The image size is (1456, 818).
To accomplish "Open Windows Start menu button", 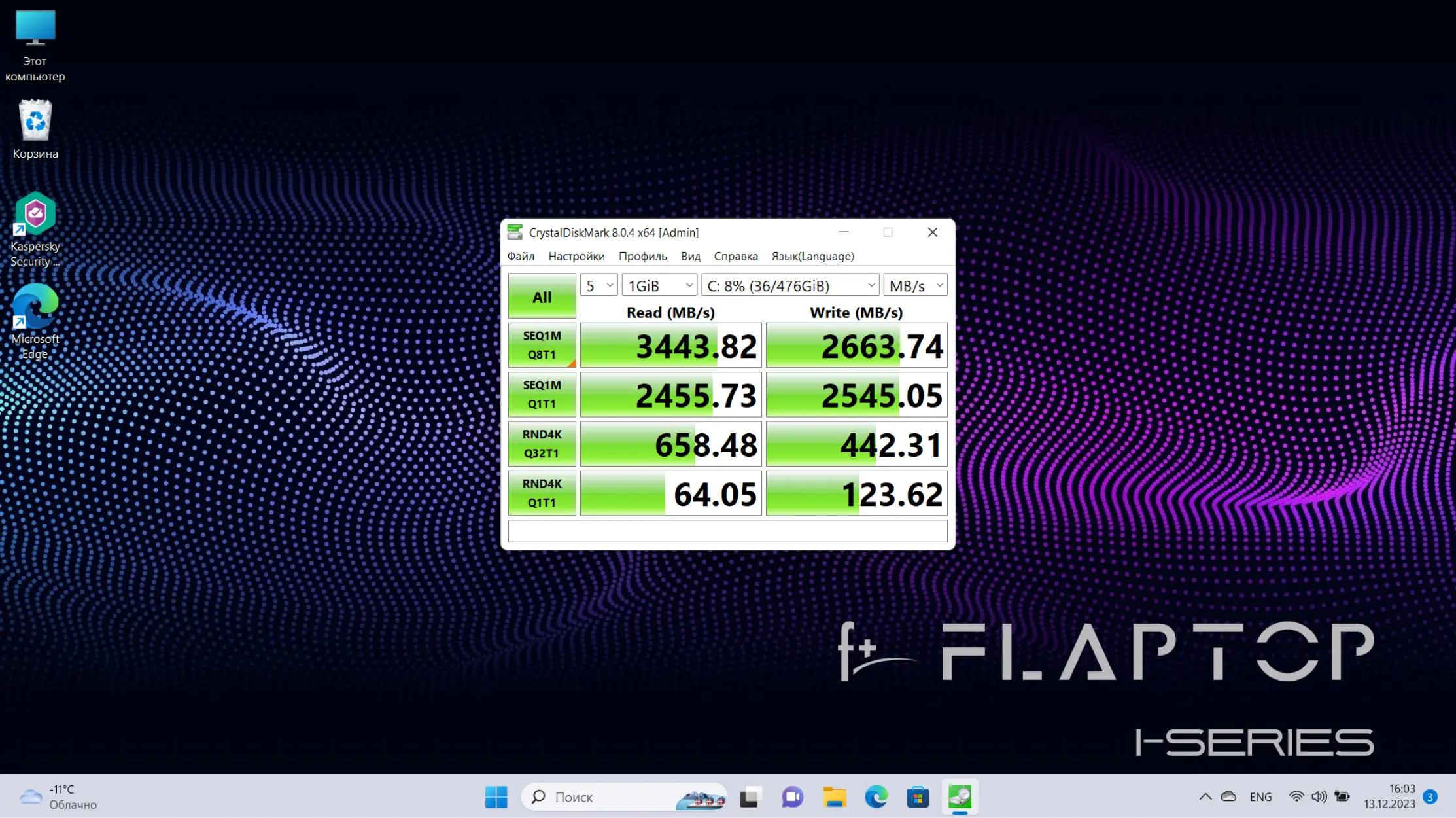I will [x=496, y=796].
